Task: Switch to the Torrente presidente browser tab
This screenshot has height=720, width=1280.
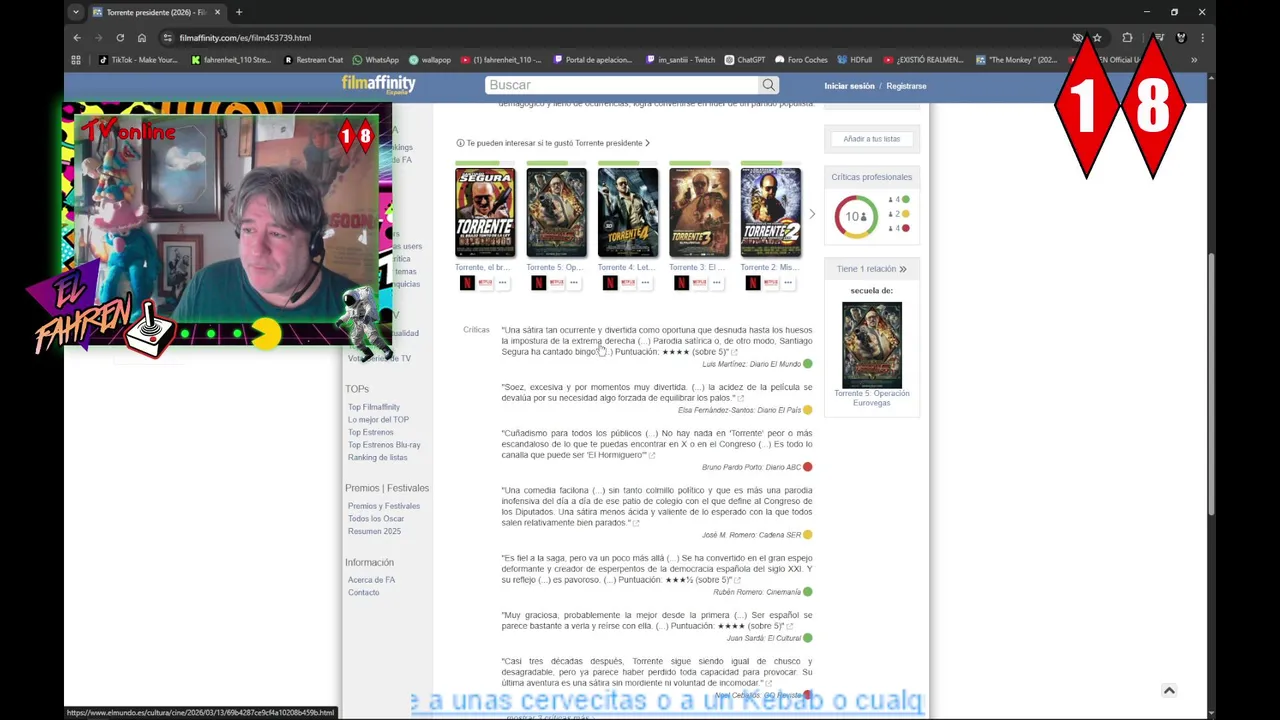Action: (157, 12)
